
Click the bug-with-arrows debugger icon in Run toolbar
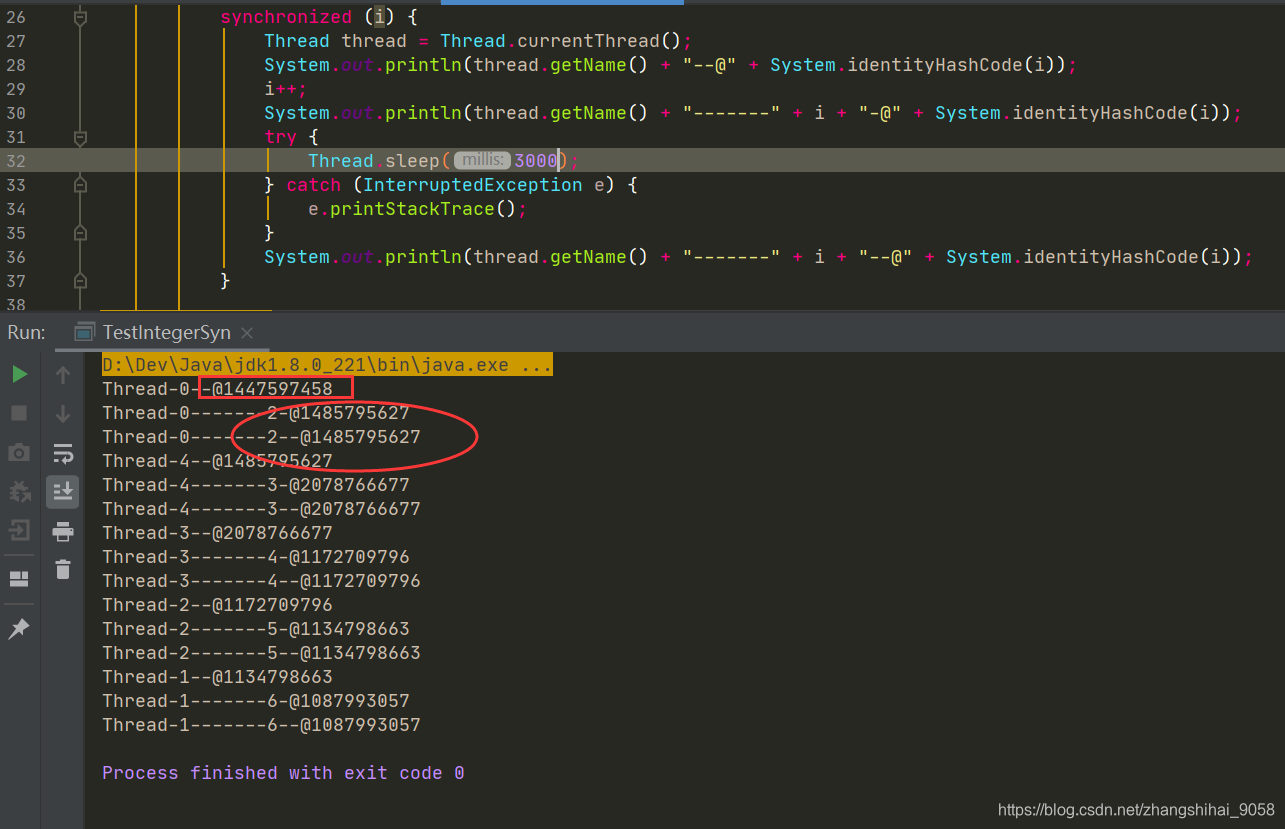[x=19, y=491]
